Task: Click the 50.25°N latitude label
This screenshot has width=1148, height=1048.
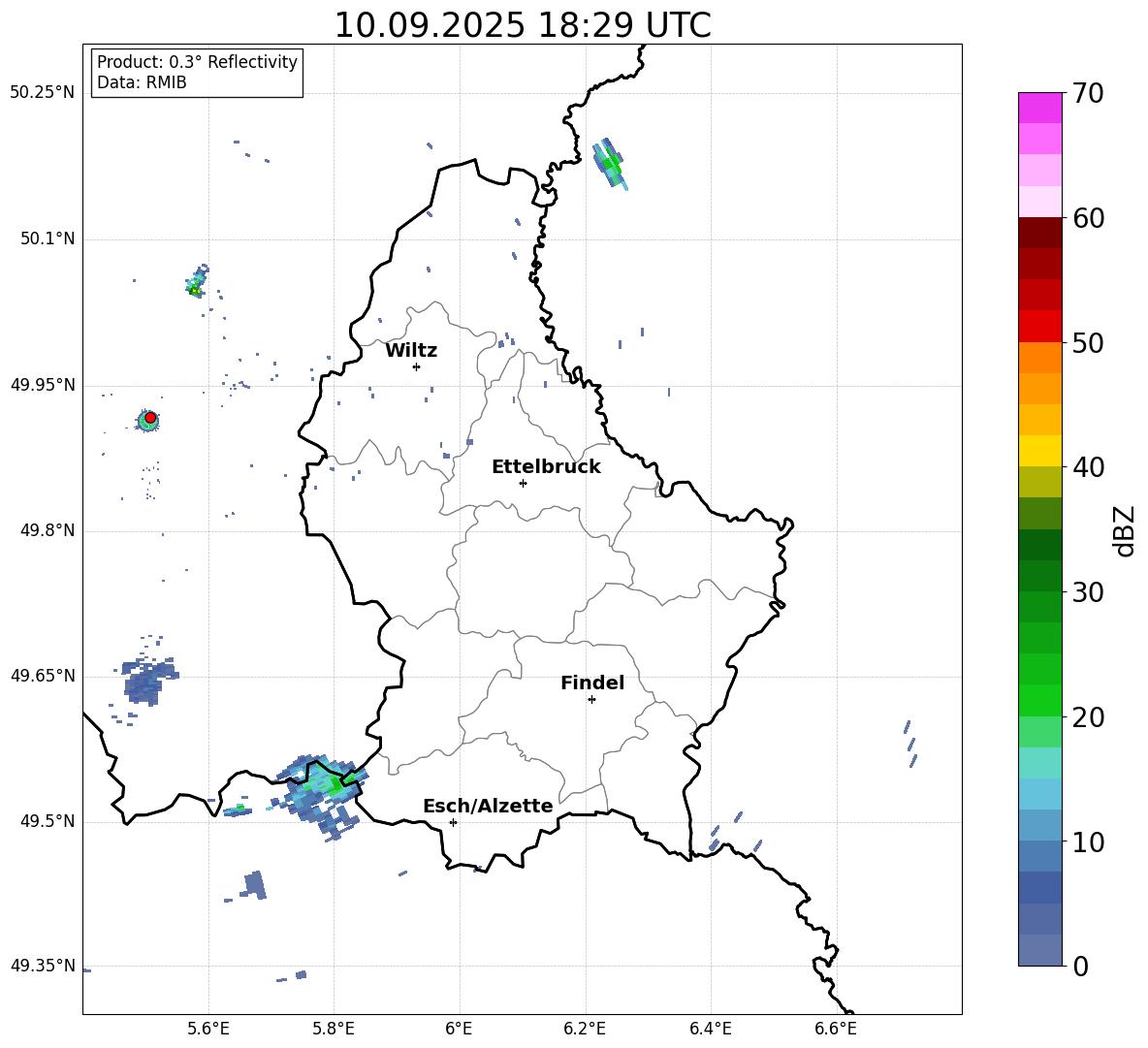Action: click(x=42, y=93)
